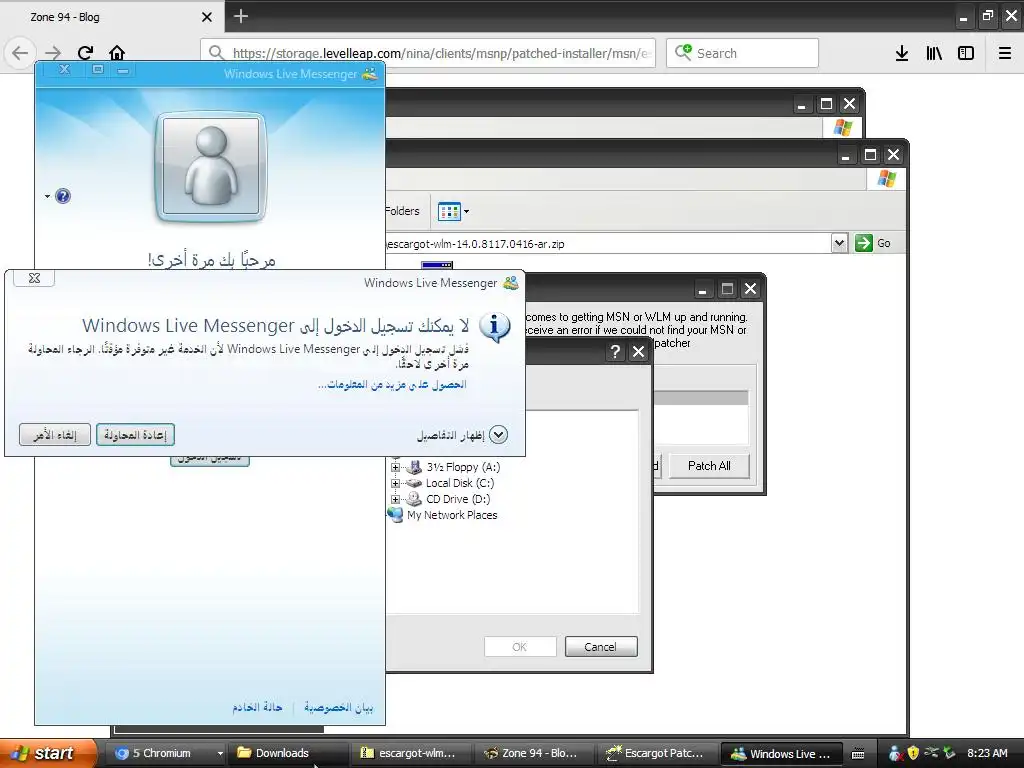
Task: Click the Messenger icon in system tray
Action: coord(895,754)
